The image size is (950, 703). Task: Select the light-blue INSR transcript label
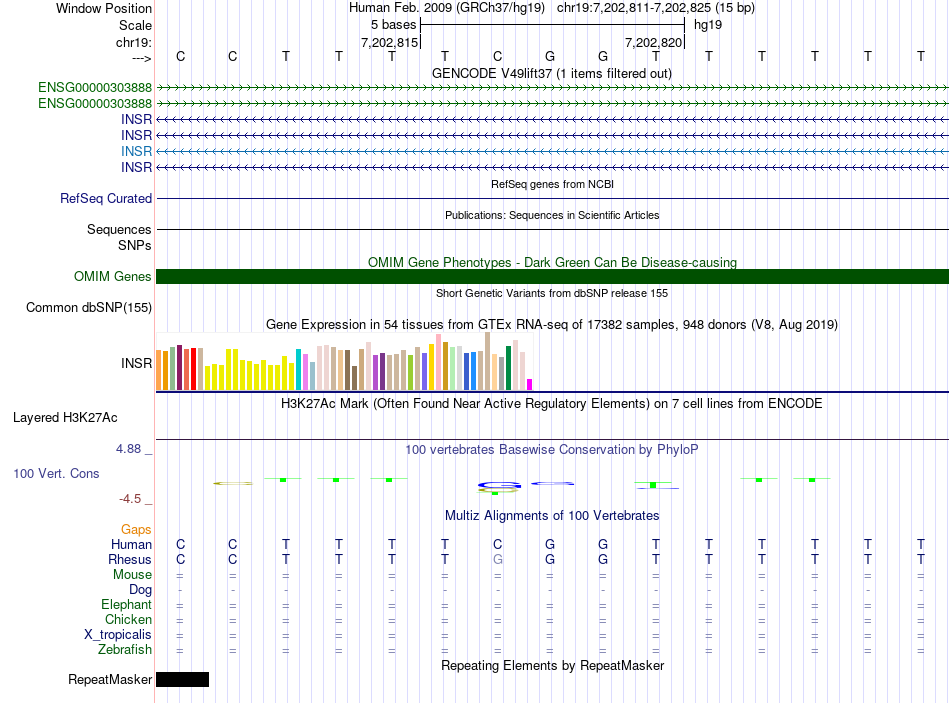click(136, 151)
